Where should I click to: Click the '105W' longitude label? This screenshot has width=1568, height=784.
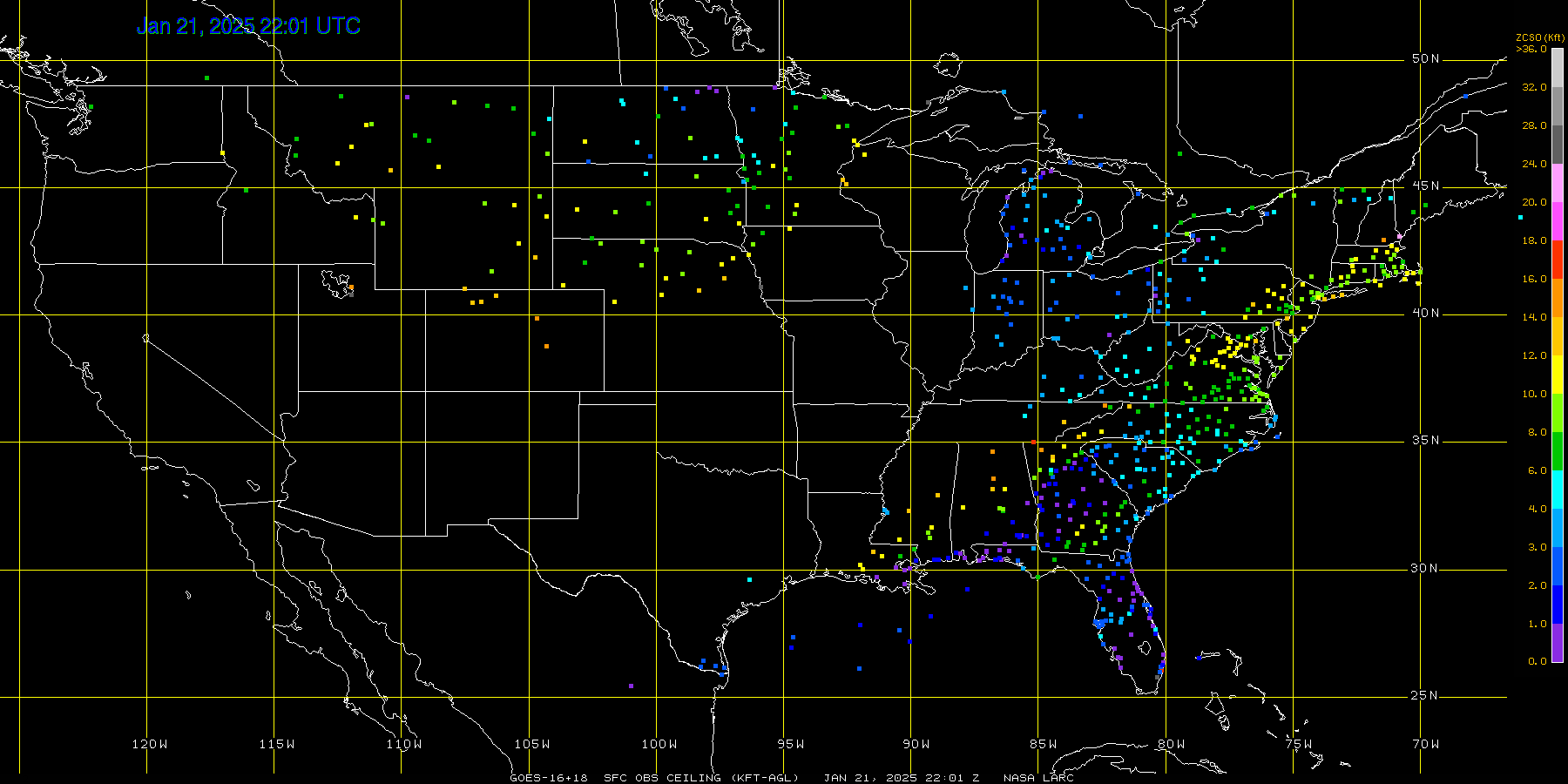pos(531,744)
